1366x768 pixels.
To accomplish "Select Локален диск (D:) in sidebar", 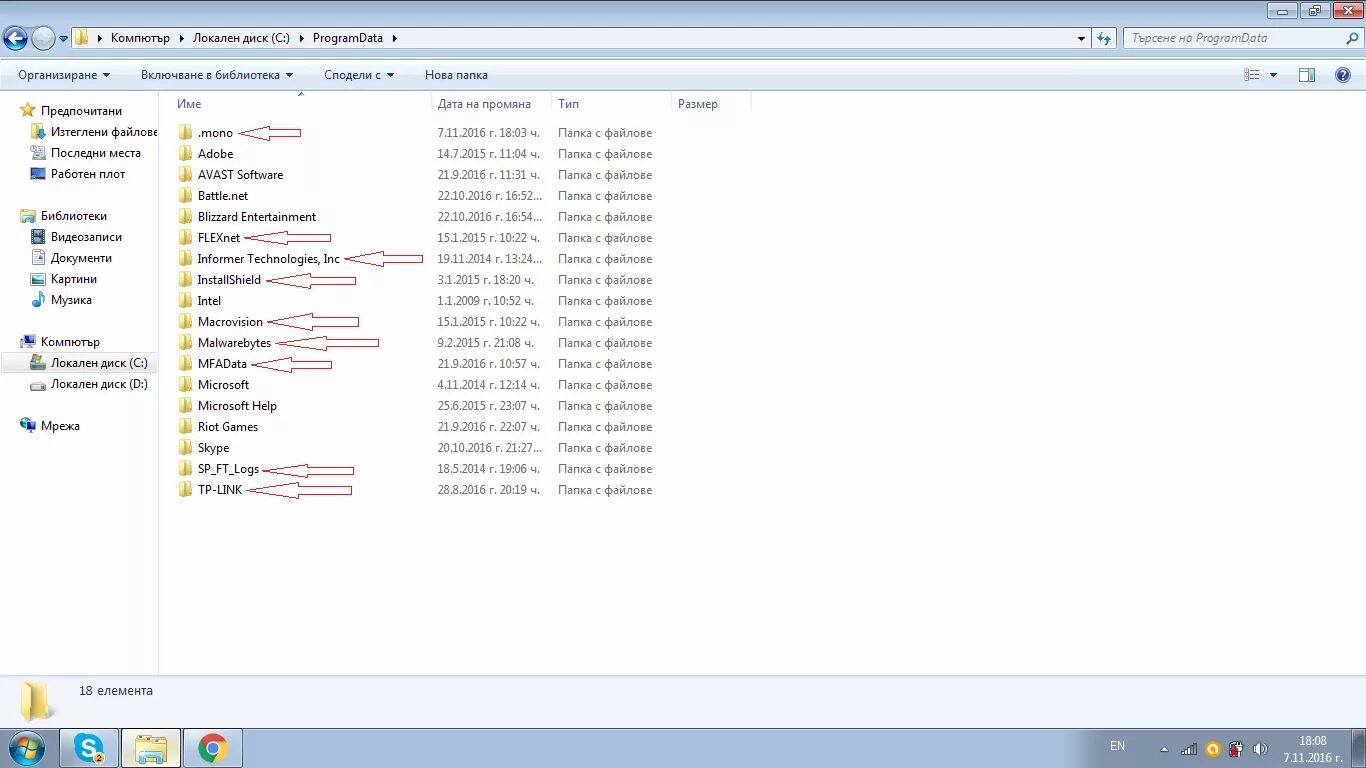I will tap(99, 384).
